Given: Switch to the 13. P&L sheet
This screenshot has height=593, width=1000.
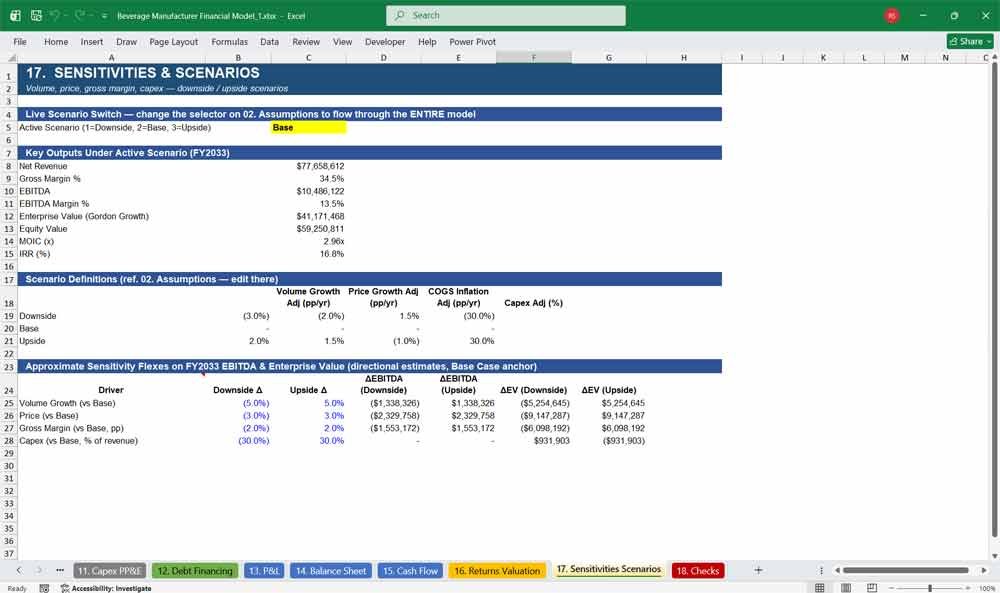Looking at the screenshot, I should point(264,571).
